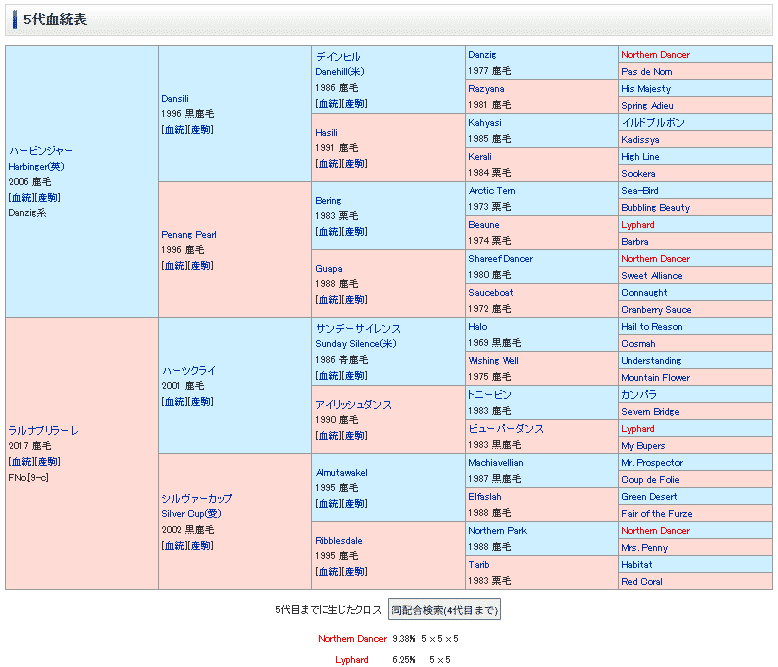Open the シルヴァーカップ horse link
Screen dimensions: 778x667
pyautogui.click(x=196, y=498)
